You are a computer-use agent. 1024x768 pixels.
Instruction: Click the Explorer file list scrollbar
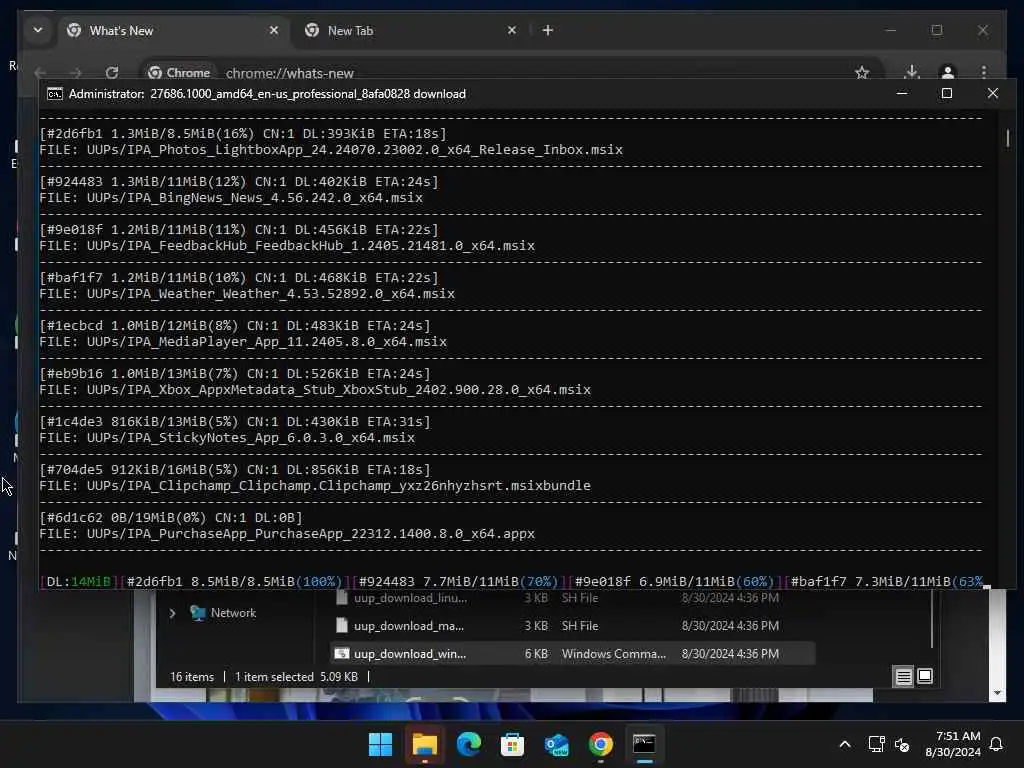931,618
